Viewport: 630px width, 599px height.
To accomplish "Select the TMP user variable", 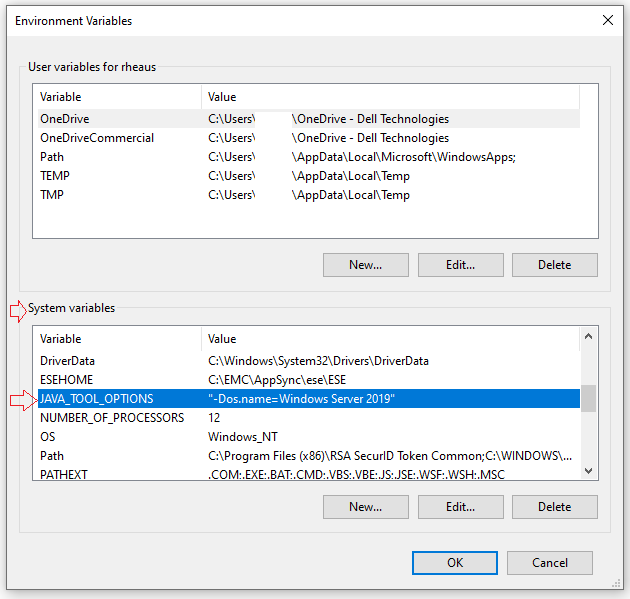I will pos(52,195).
